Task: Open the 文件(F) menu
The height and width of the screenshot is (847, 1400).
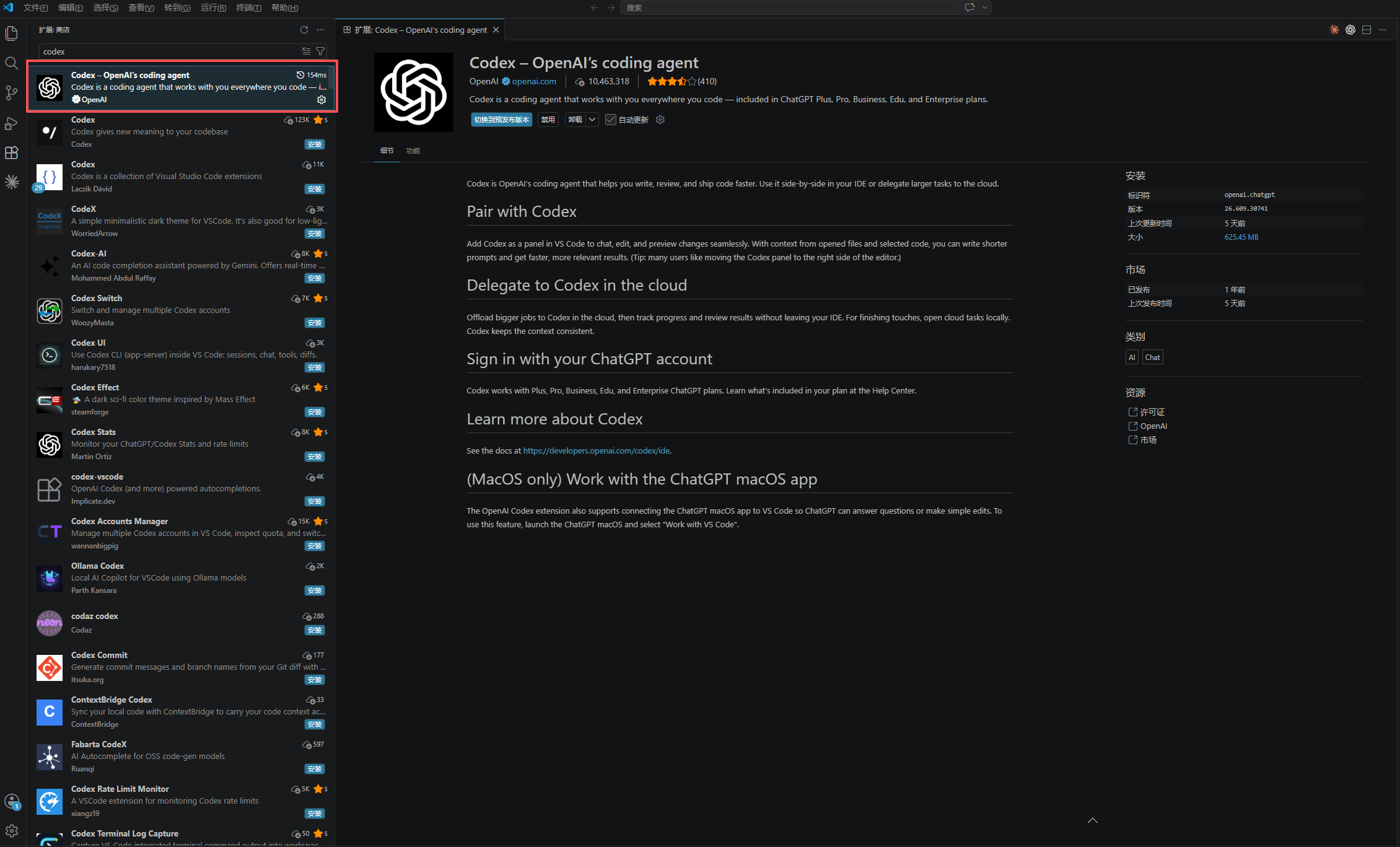Action: pyautogui.click(x=35, y=7)
